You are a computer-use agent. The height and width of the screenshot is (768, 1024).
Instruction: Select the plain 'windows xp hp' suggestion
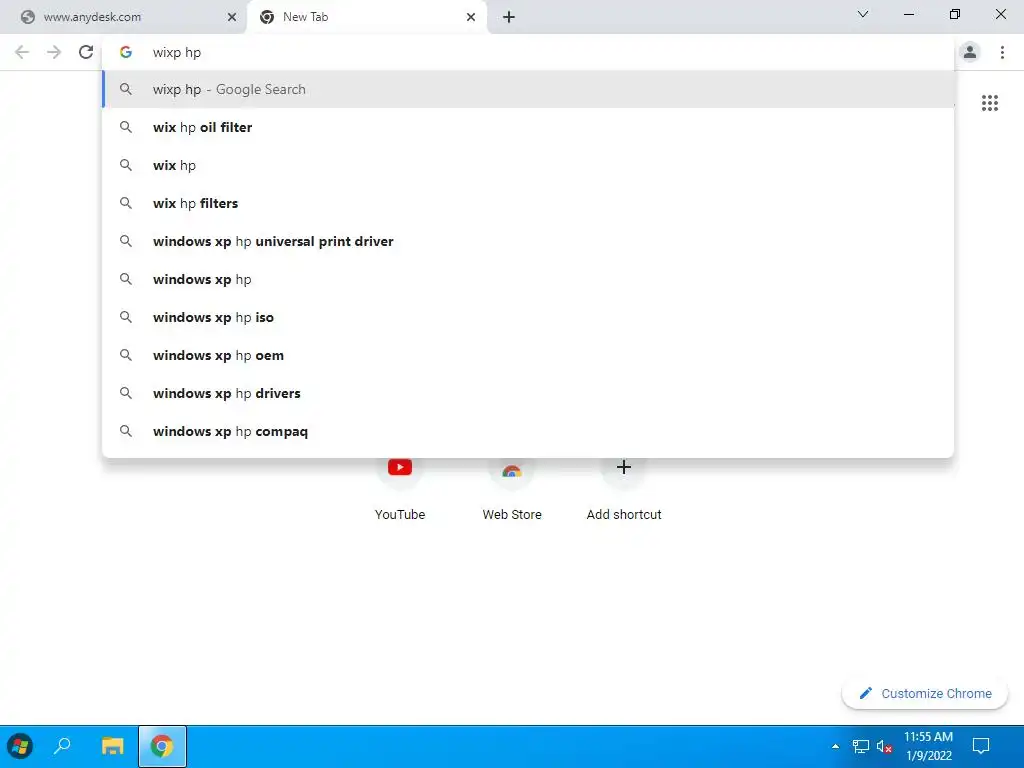528,279
